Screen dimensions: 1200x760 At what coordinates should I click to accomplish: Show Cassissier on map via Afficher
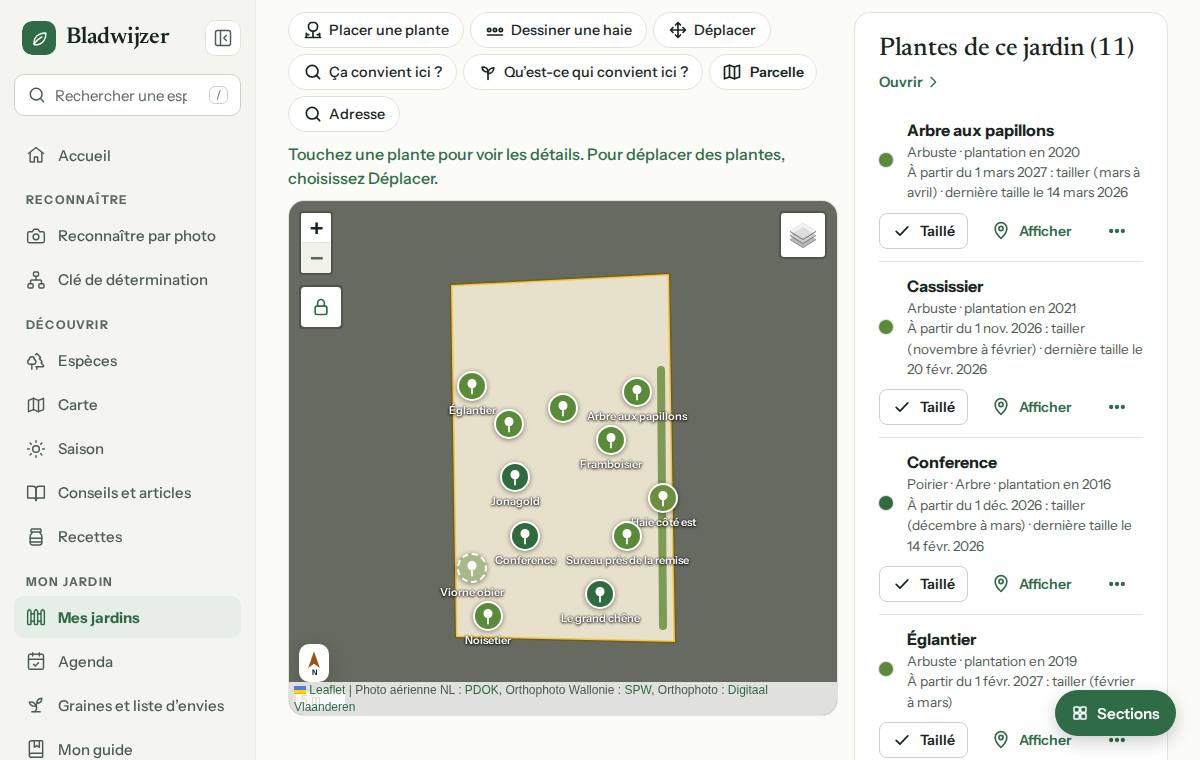(x=1032, y=407)
